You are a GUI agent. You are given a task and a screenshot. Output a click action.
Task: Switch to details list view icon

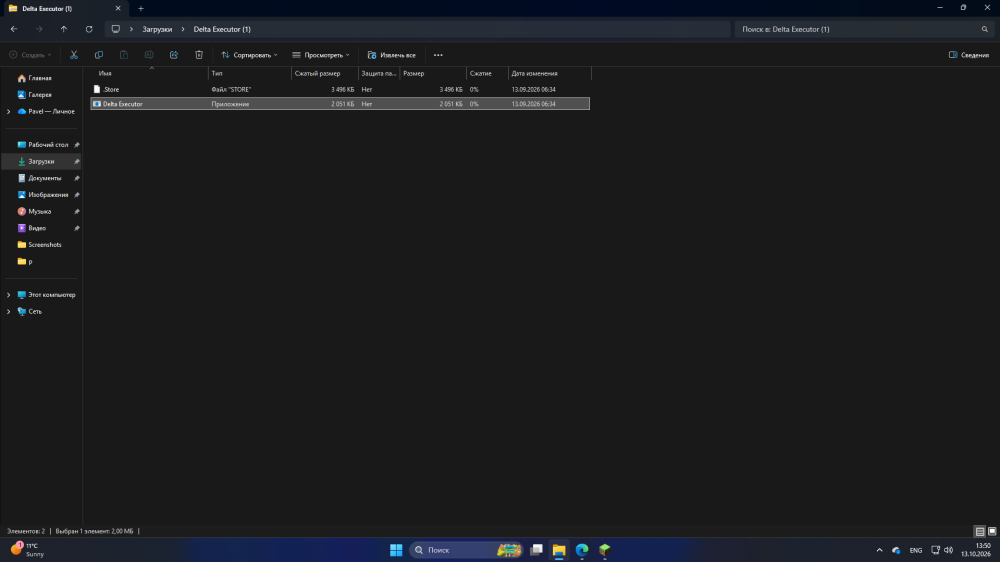980,531
